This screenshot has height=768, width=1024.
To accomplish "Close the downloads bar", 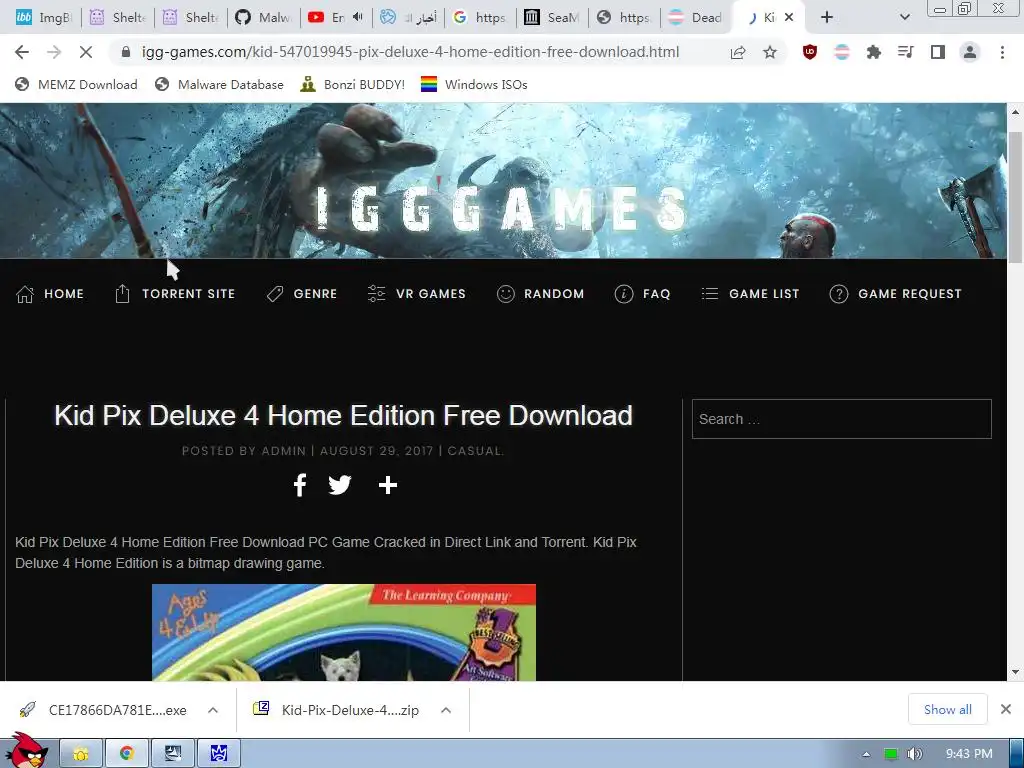I will (x=1006, y=709).
